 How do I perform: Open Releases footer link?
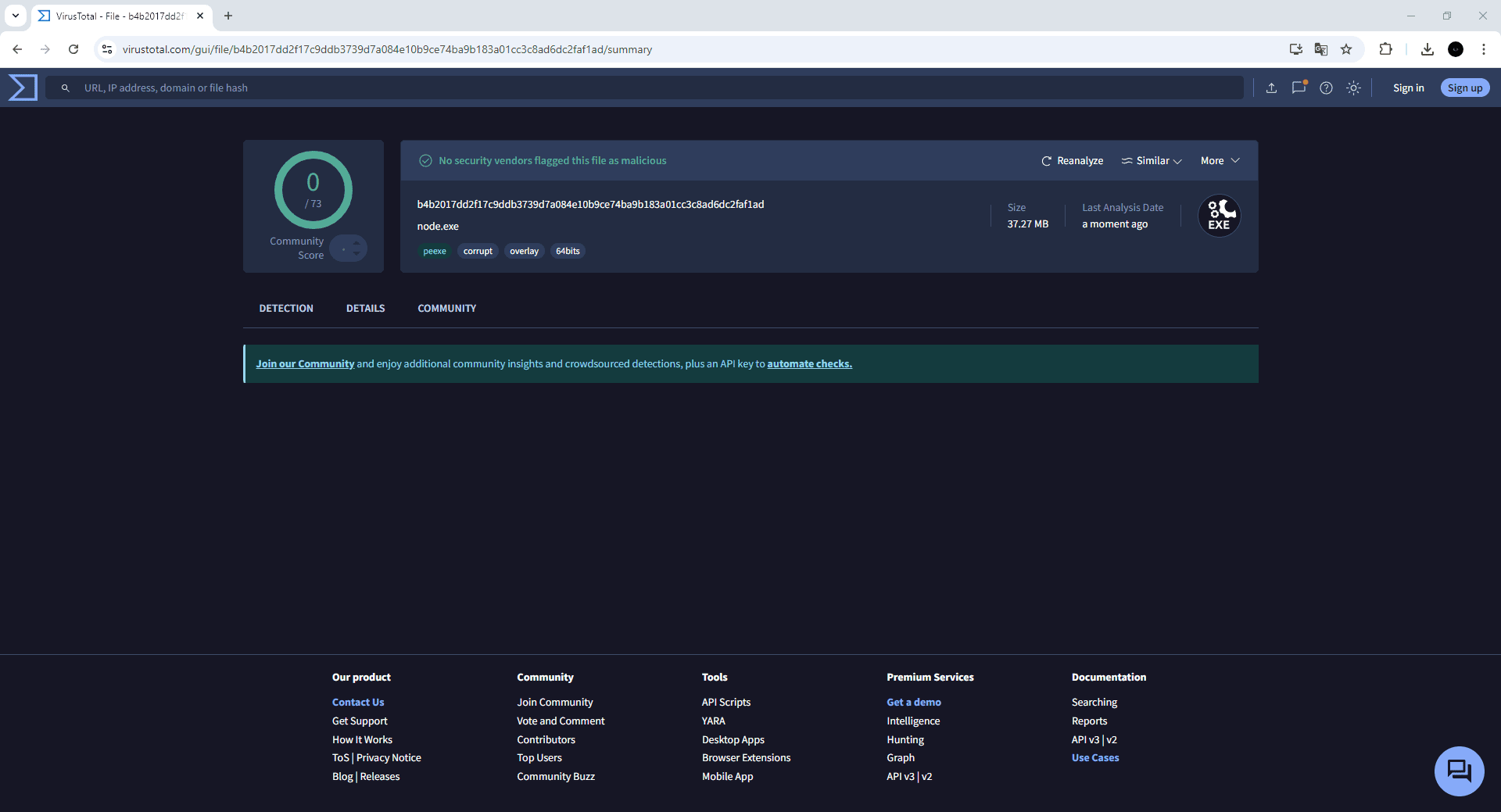click(380, 777)
